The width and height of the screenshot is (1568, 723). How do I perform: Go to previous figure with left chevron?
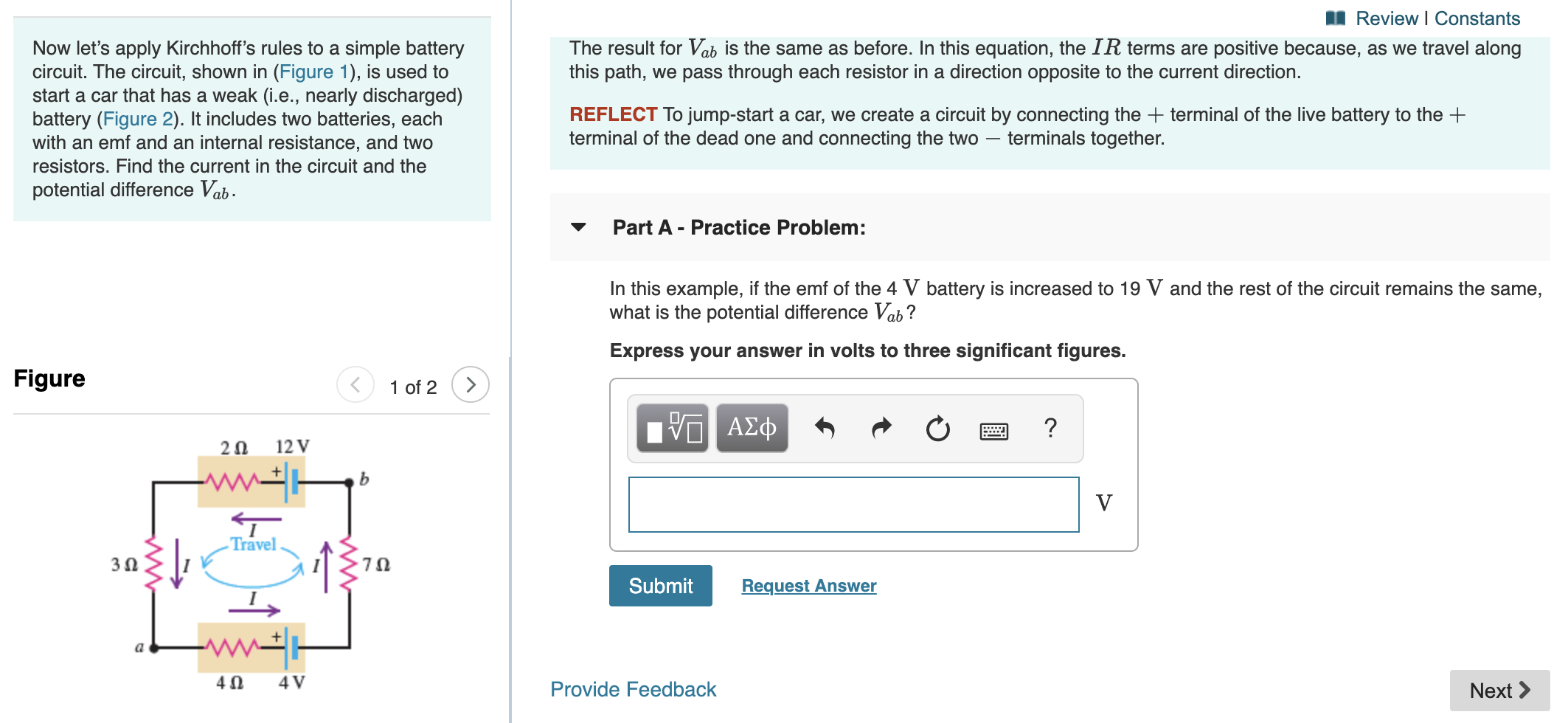[355, 384]
